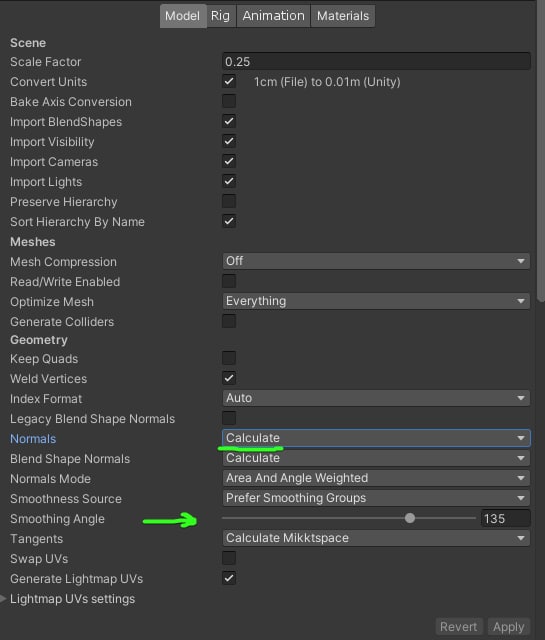Click the '1cm (File) to 0.01m (Unity)' text
This screenshot has height=640, width=545.
[x=327, y=82]
